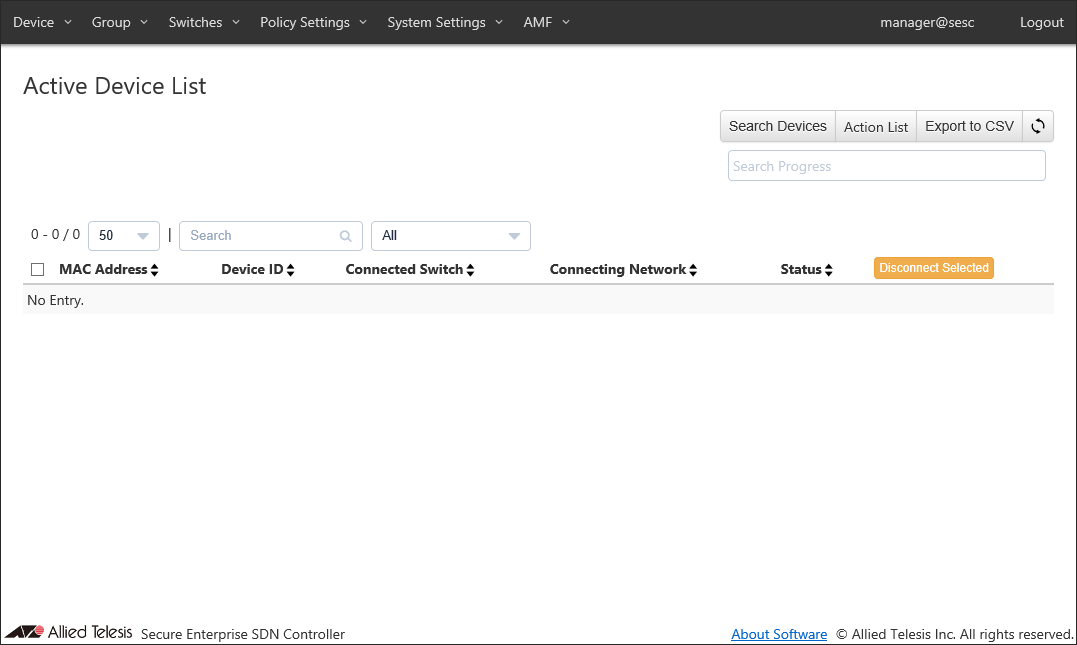Screen dimensions: 1077x645
Task: Focus the device Search input field
Action: [271, 236]
